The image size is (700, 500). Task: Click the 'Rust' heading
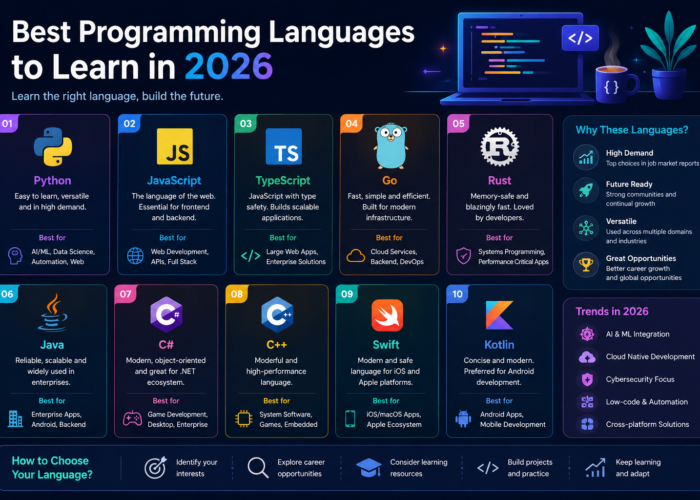pos(500,180)
